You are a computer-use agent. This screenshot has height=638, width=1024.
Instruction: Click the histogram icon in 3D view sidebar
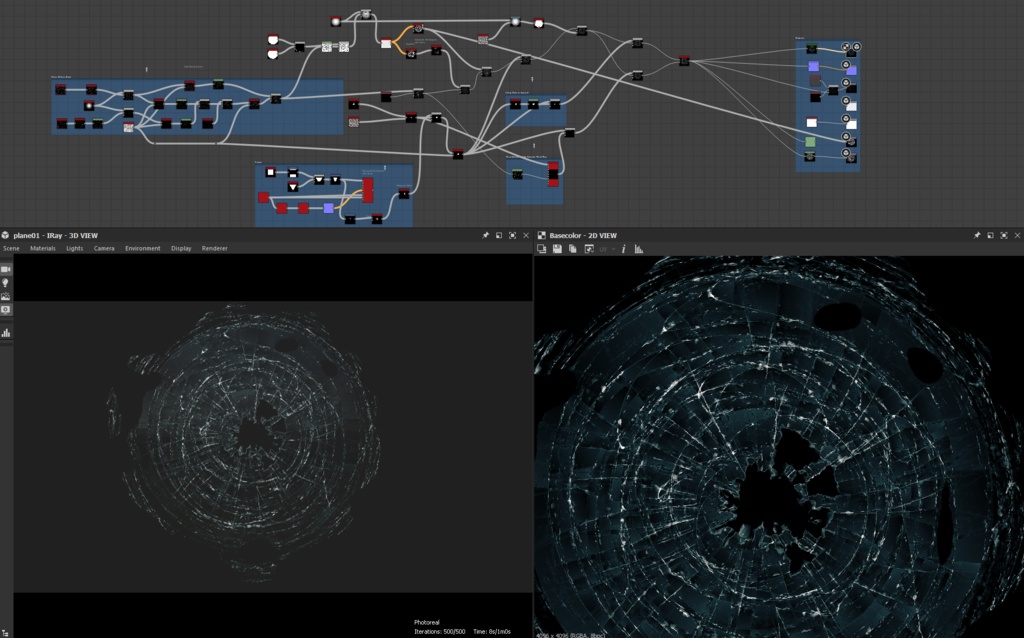point(6,333)
